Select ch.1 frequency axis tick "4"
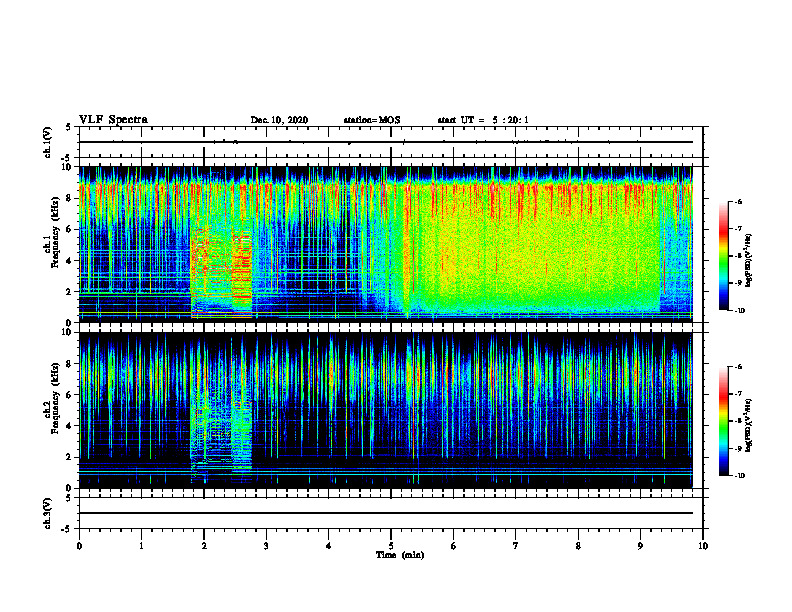This screenshot has width=792, height=612. [70, 261]
